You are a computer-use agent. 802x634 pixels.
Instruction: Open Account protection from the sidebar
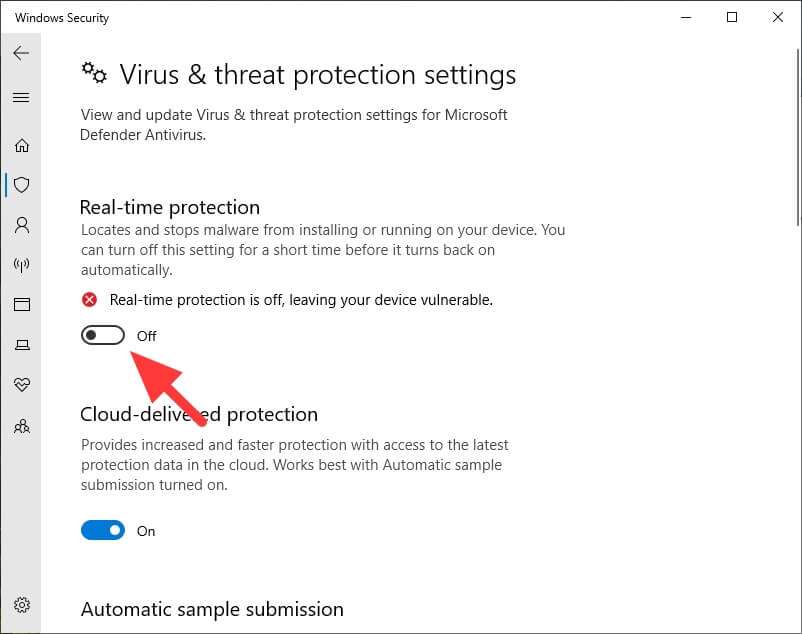[22, 225]
